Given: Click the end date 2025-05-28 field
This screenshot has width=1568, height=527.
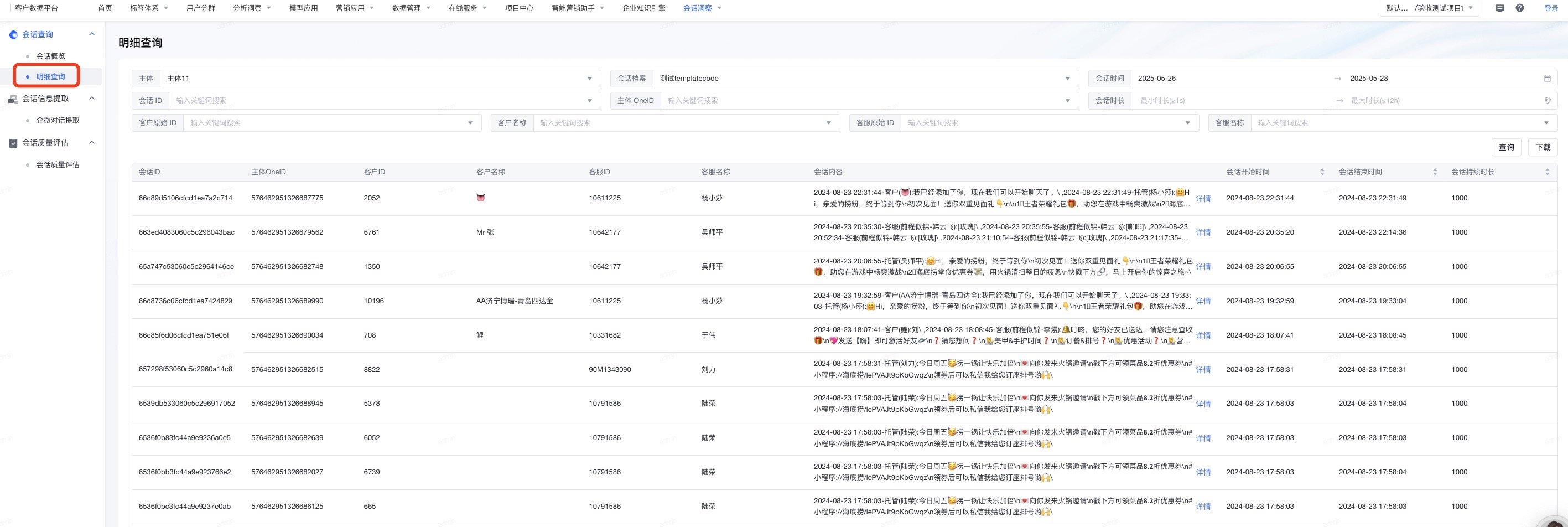Looking at the screenshot, I should [x=1442, y=79].
